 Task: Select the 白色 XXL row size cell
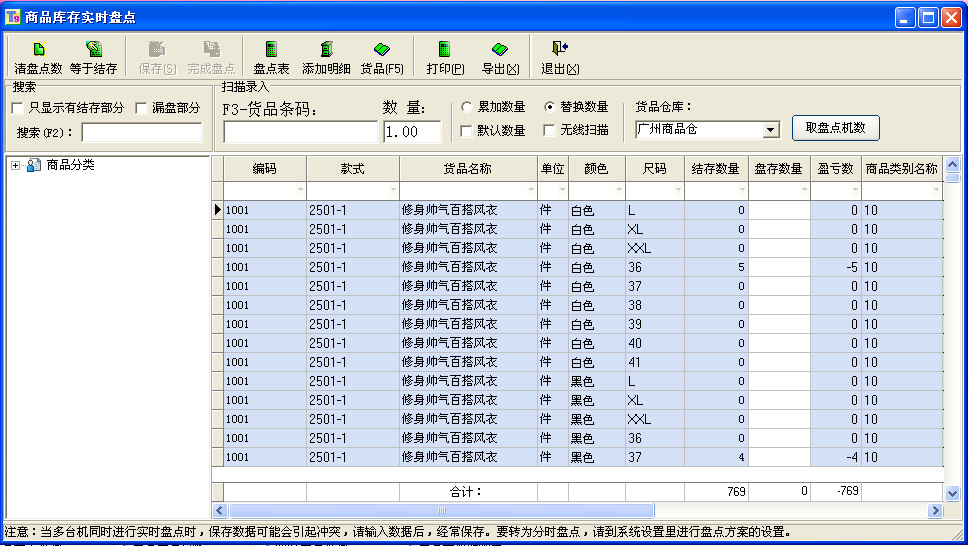654,248
